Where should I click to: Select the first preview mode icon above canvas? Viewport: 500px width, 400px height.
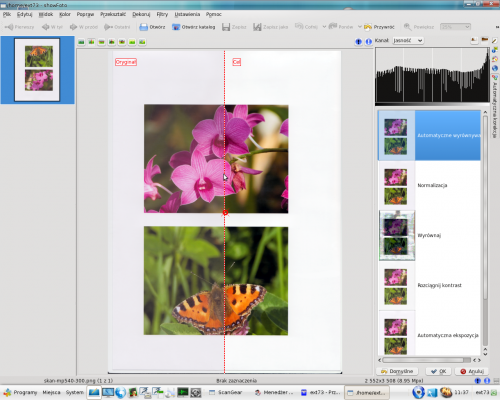point(81,42)
